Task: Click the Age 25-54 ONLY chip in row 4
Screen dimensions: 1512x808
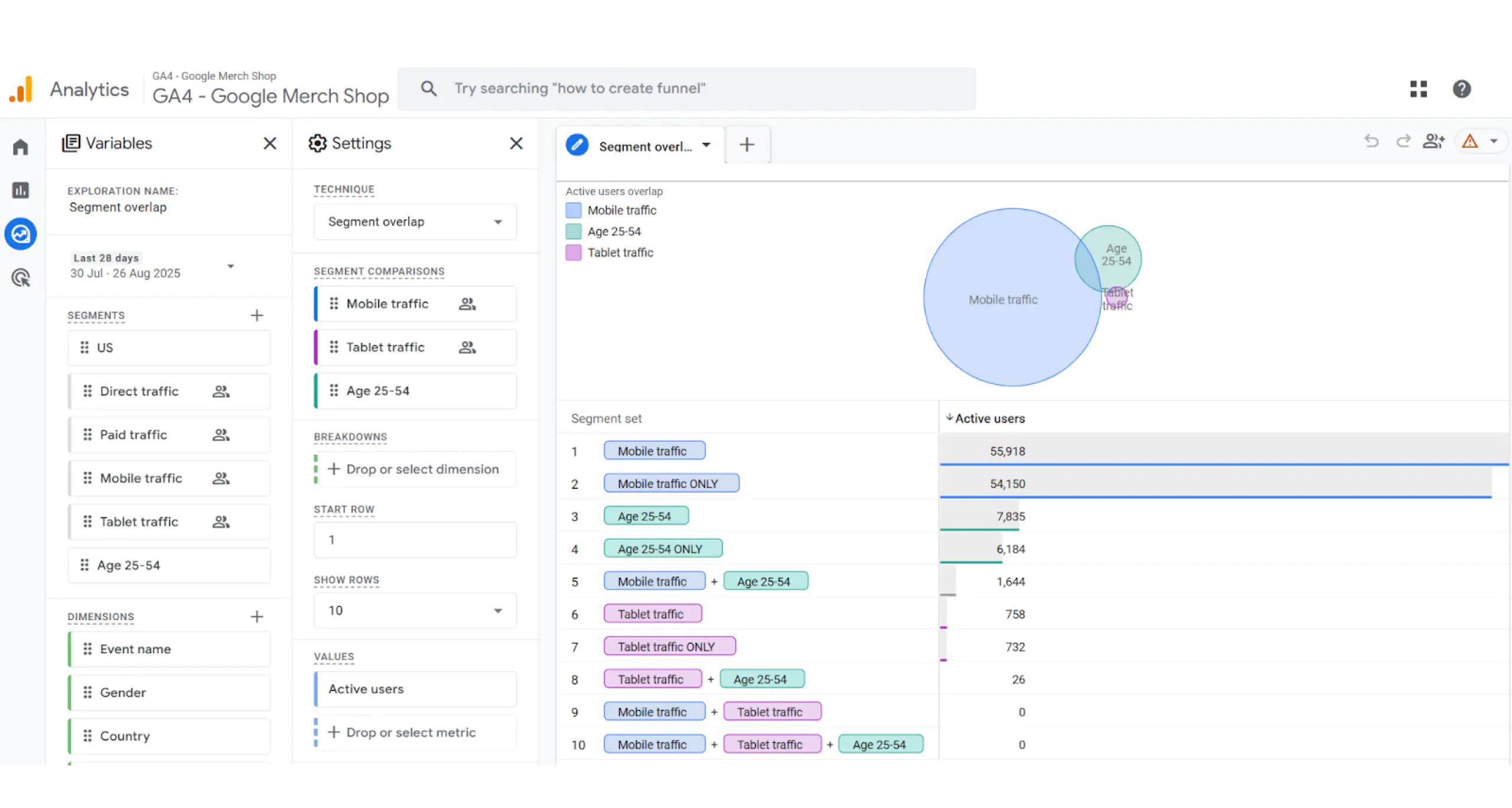Action: (x=663, y=549)
